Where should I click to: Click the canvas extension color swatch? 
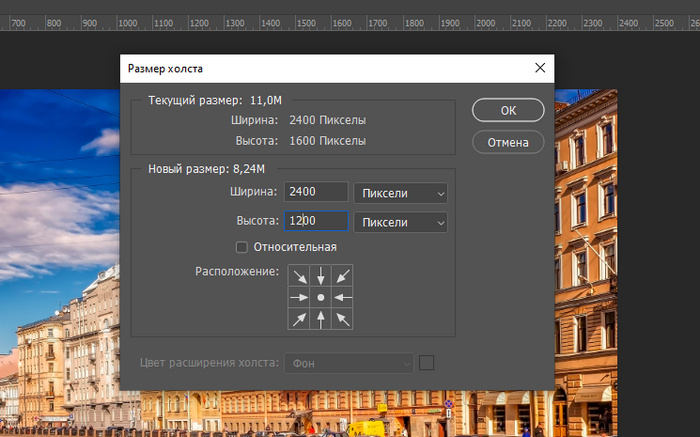coord(427,362)
